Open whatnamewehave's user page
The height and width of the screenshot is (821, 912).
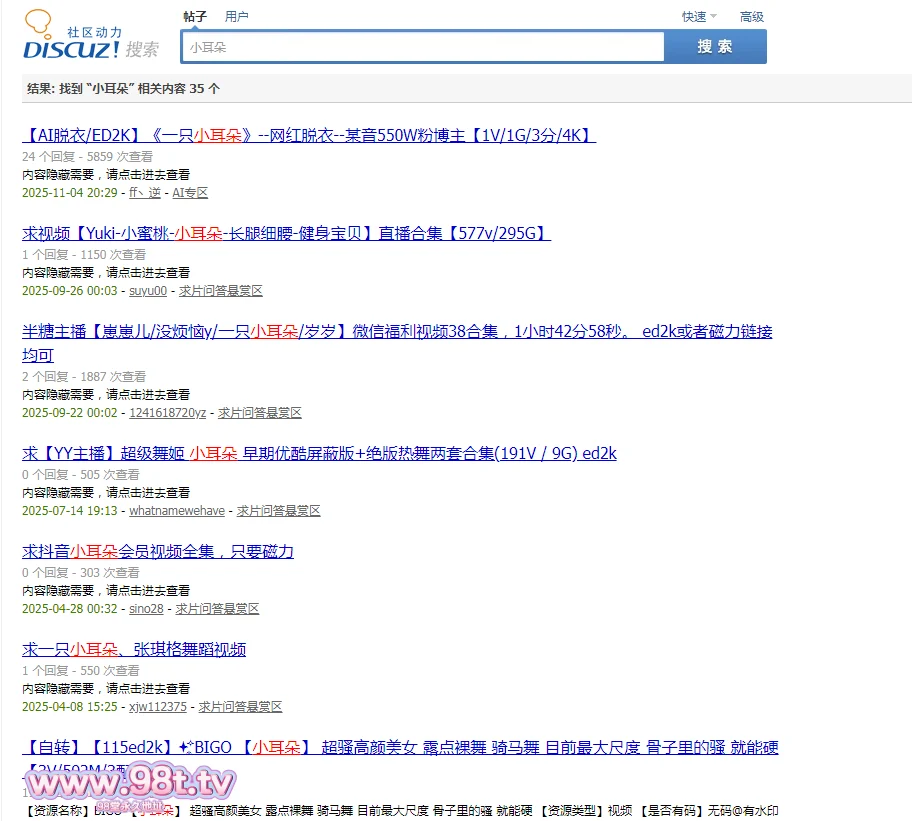coord(177,510)
